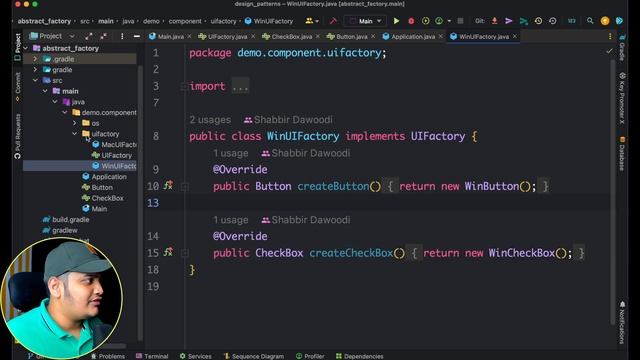Expand the gradle folder
Screen dimensions: 640x360
pos(35,69)
